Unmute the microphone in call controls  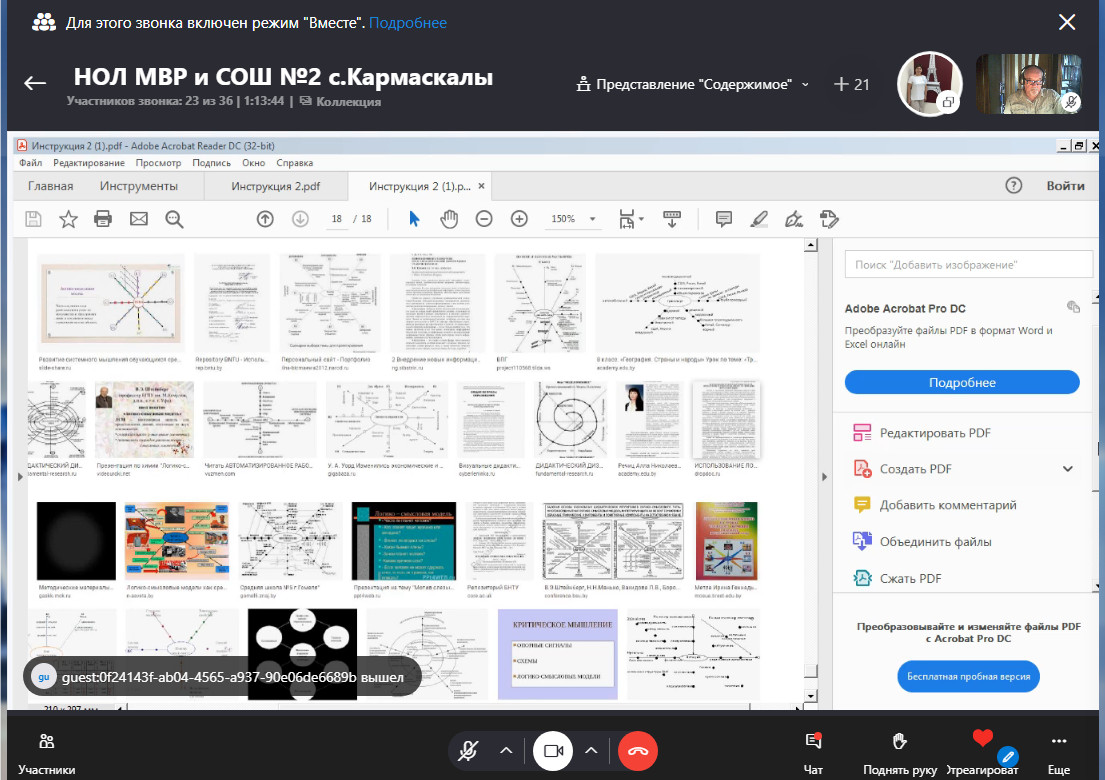point(467,750)
